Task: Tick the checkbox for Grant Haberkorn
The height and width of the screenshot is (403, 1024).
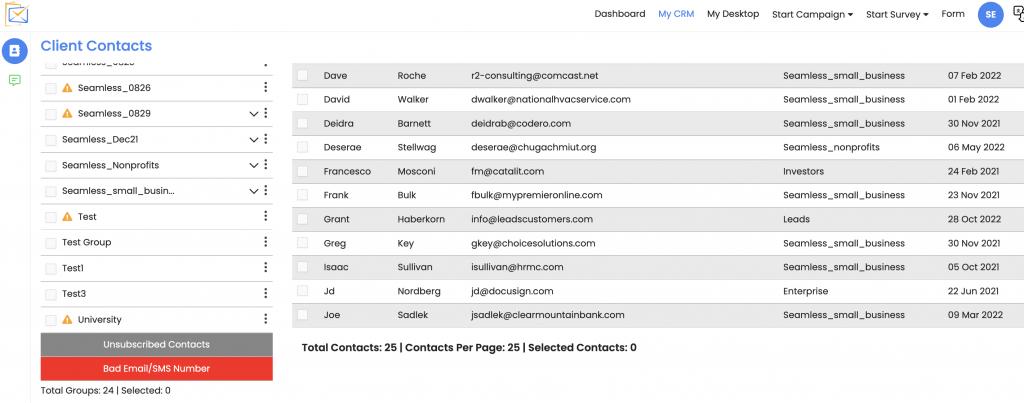Action: [x=303, y=219]
